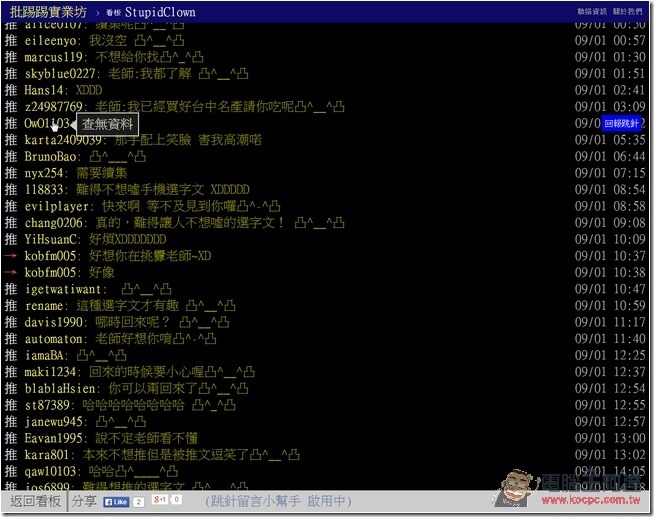
Task: Click the comment 需要續集
Action: [102, 173]
